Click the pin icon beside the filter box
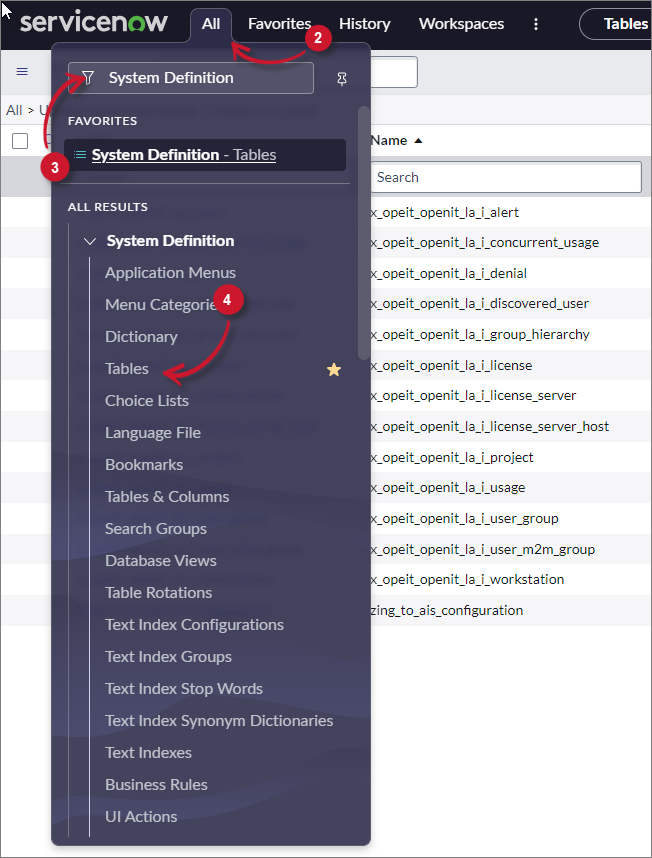 click(x=342, y=78)
